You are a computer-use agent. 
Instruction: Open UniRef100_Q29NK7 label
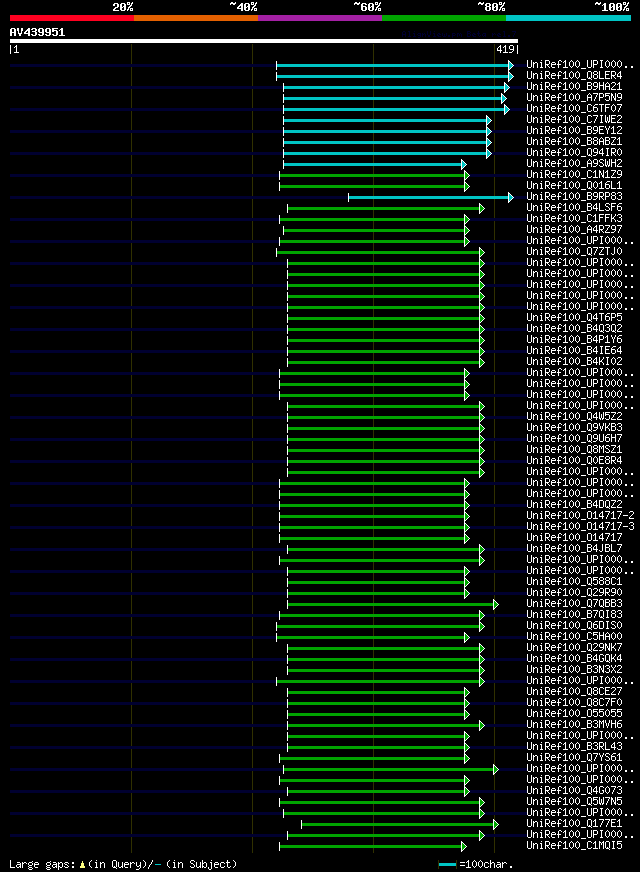(574, 648)
